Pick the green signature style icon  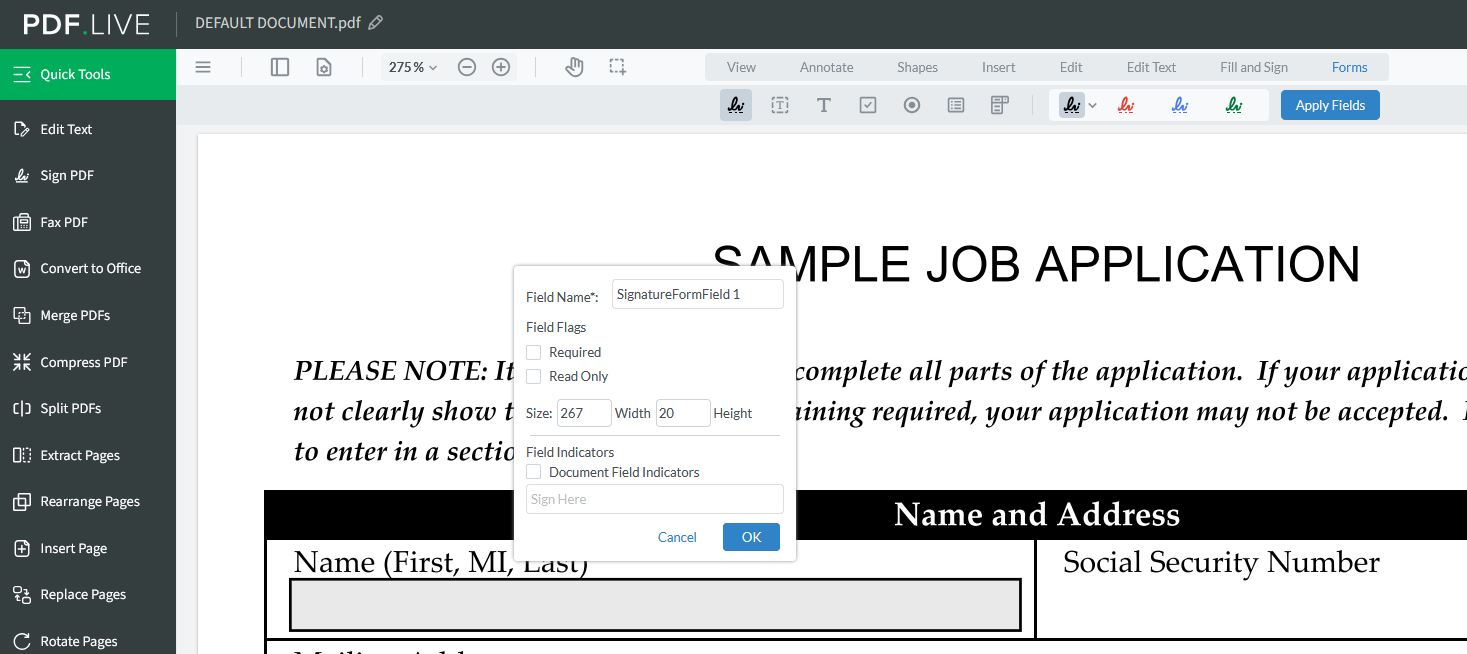click(1233, 104)
